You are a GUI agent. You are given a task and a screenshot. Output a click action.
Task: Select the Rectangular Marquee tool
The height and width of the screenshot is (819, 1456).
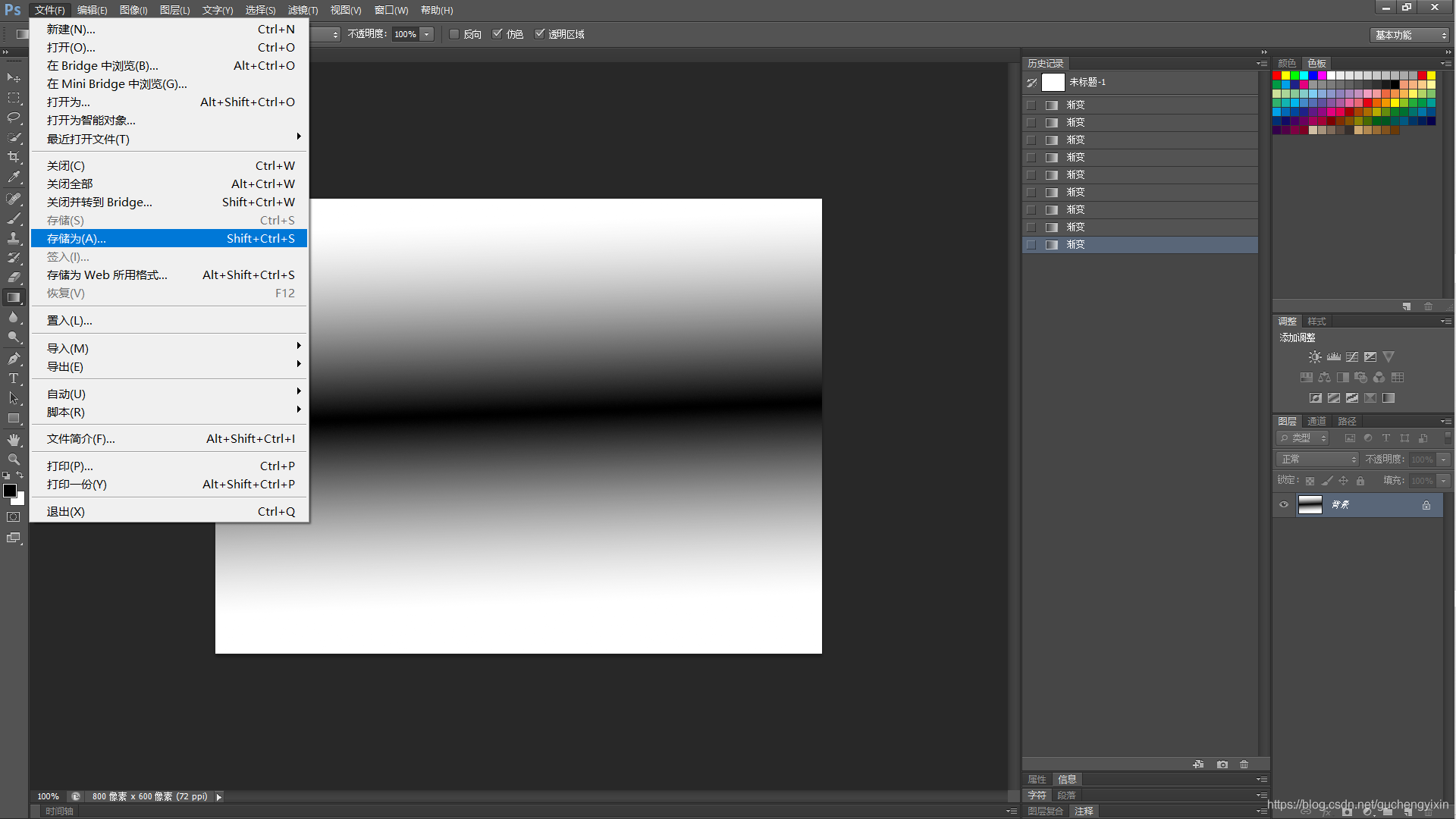click(x=14, y=98)
